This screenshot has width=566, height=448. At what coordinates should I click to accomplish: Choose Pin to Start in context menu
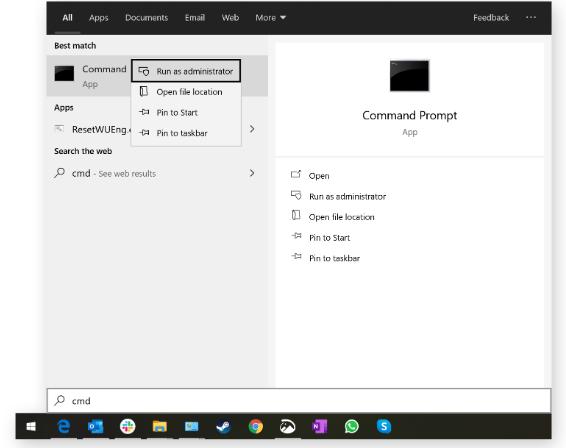click(186, 112)
